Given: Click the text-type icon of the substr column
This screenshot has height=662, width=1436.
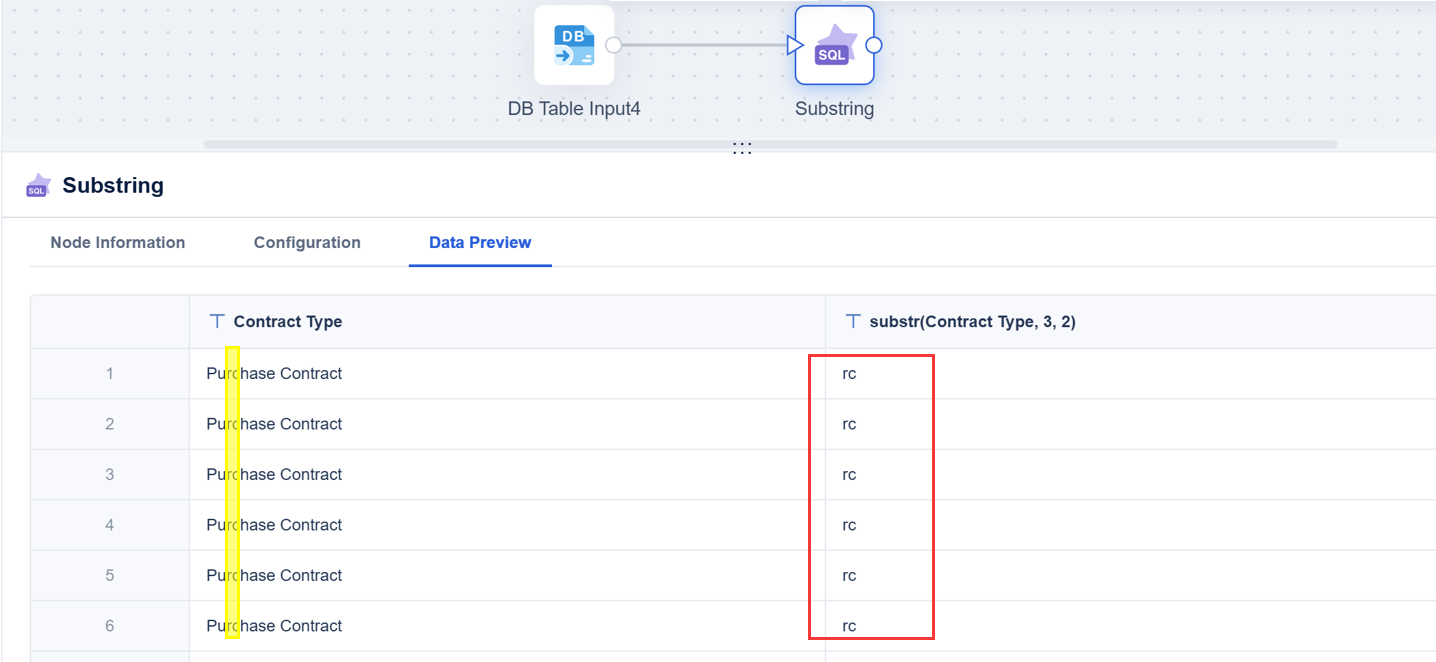Looking at the screenshot, I should coord(853,321).
